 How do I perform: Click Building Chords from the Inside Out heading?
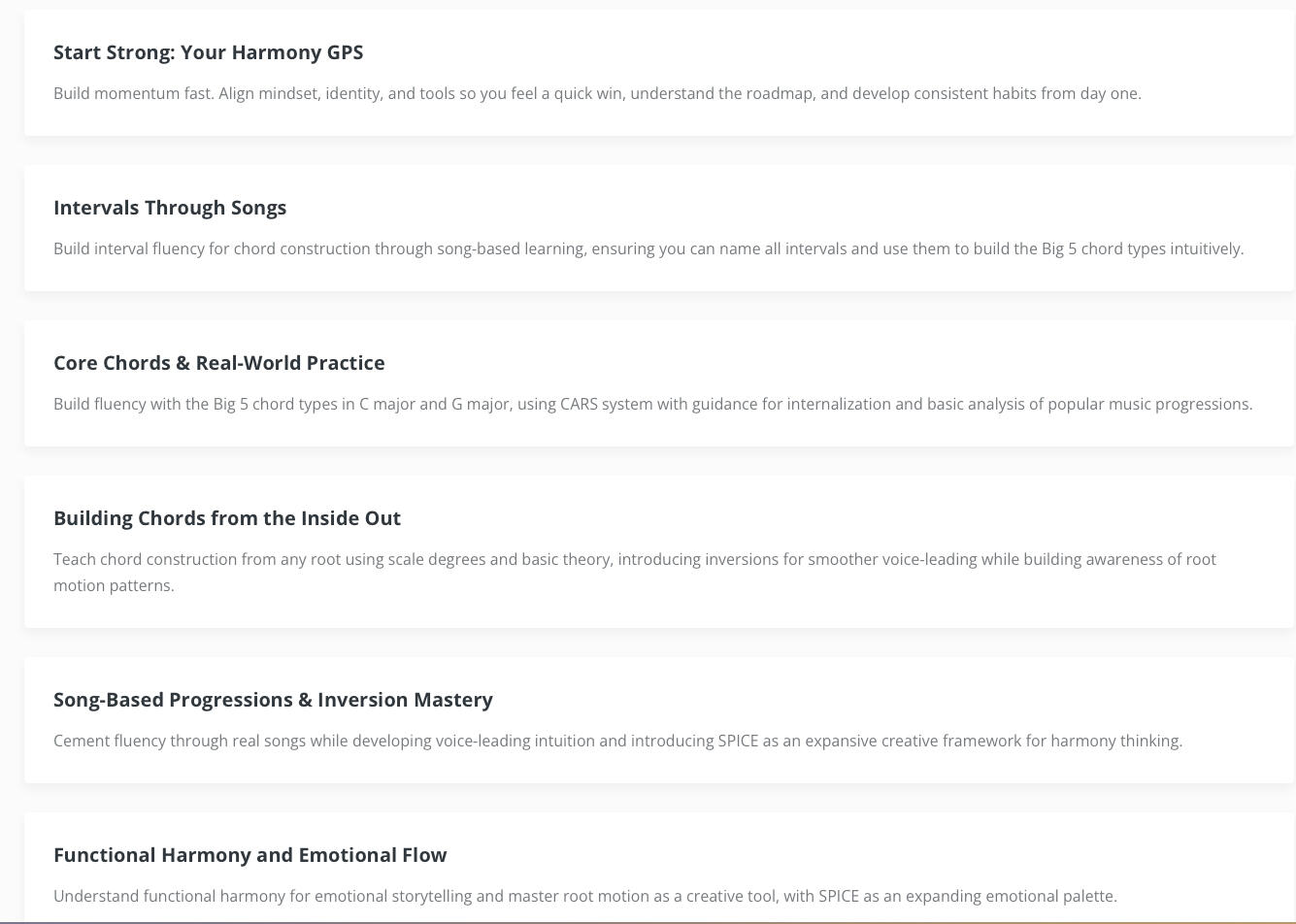click(226, 518)
